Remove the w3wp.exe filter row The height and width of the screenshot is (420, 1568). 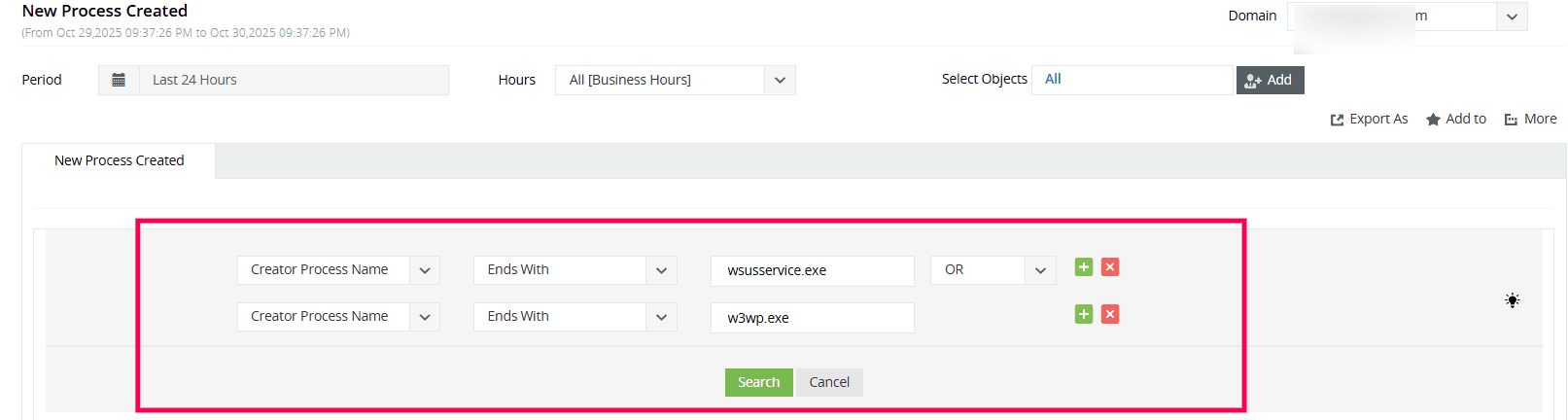pos(1110,314)
